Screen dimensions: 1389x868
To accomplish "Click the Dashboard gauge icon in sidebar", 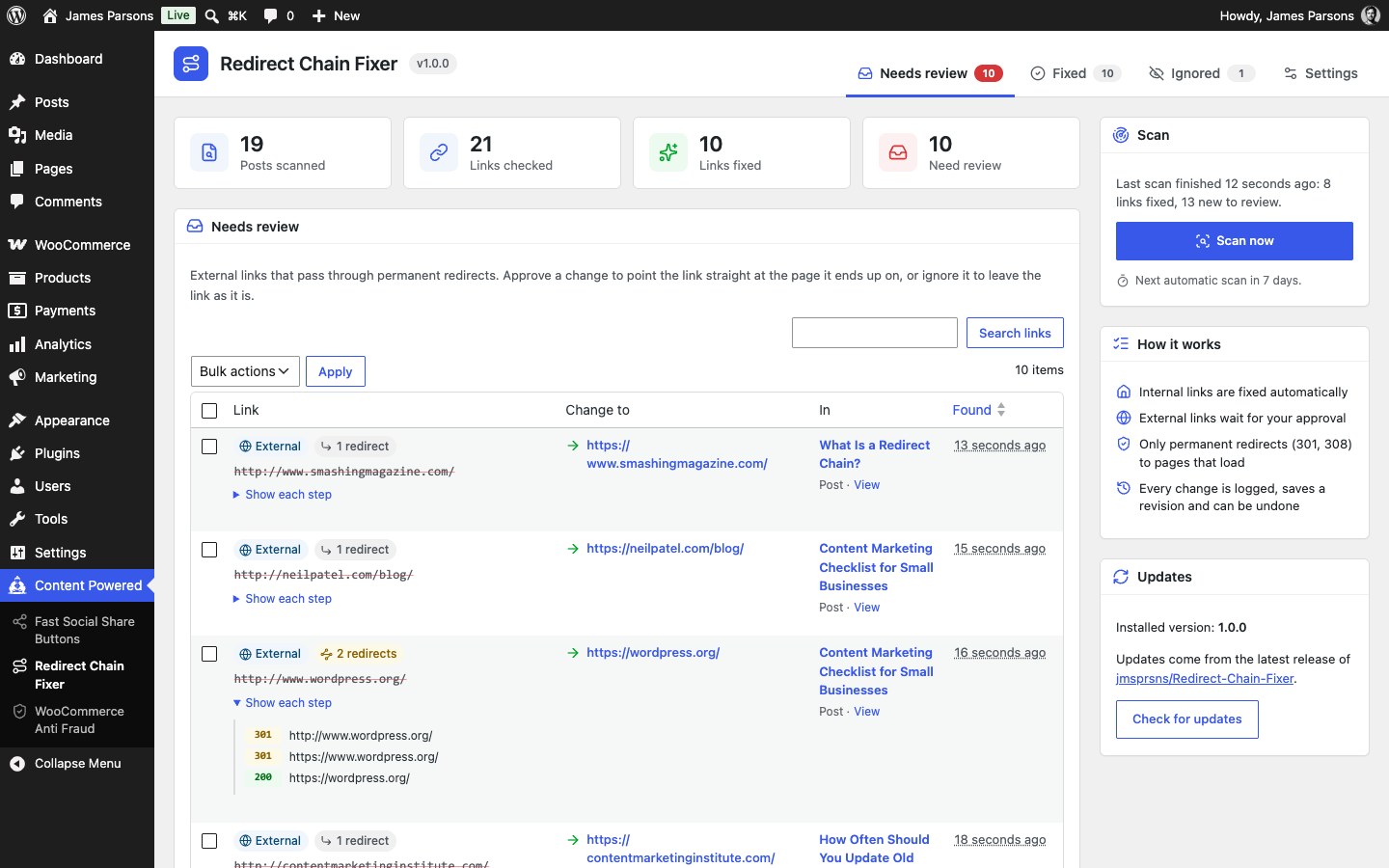I will [x=17, y=59].
